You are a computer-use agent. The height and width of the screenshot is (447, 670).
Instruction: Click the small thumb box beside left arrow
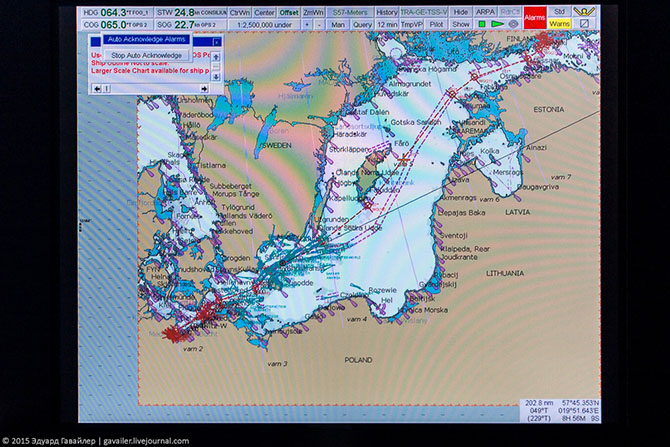[x=107, y=89]
